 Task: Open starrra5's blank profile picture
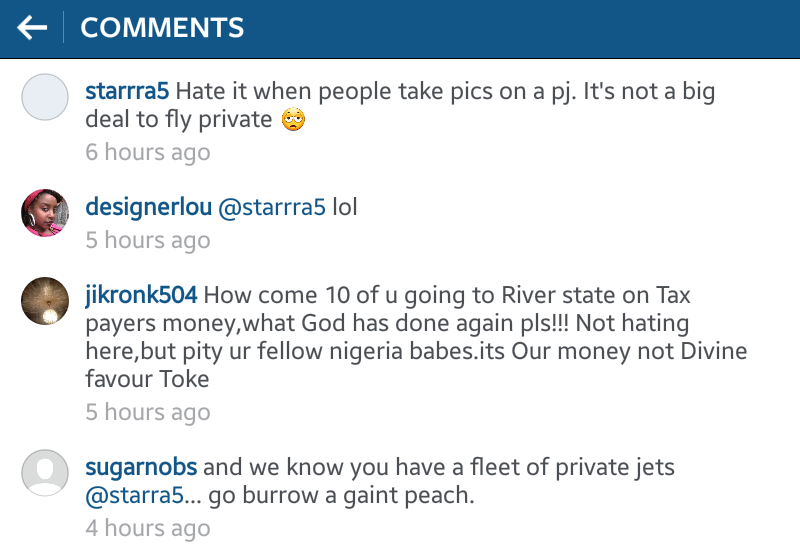click(x=45, y=97)
